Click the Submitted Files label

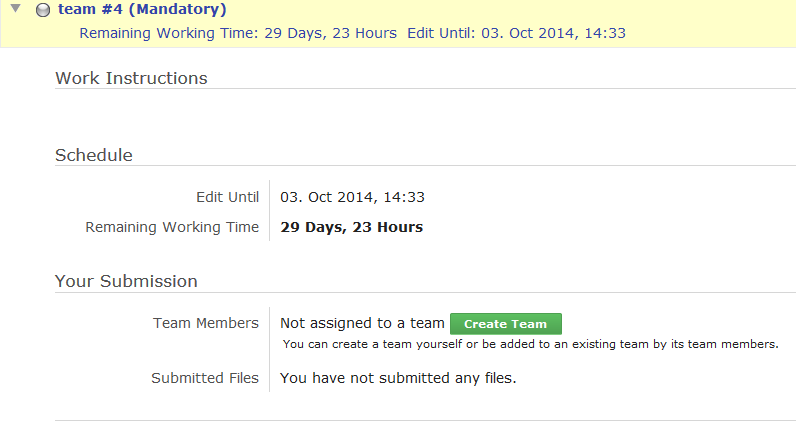click(205, 378)
